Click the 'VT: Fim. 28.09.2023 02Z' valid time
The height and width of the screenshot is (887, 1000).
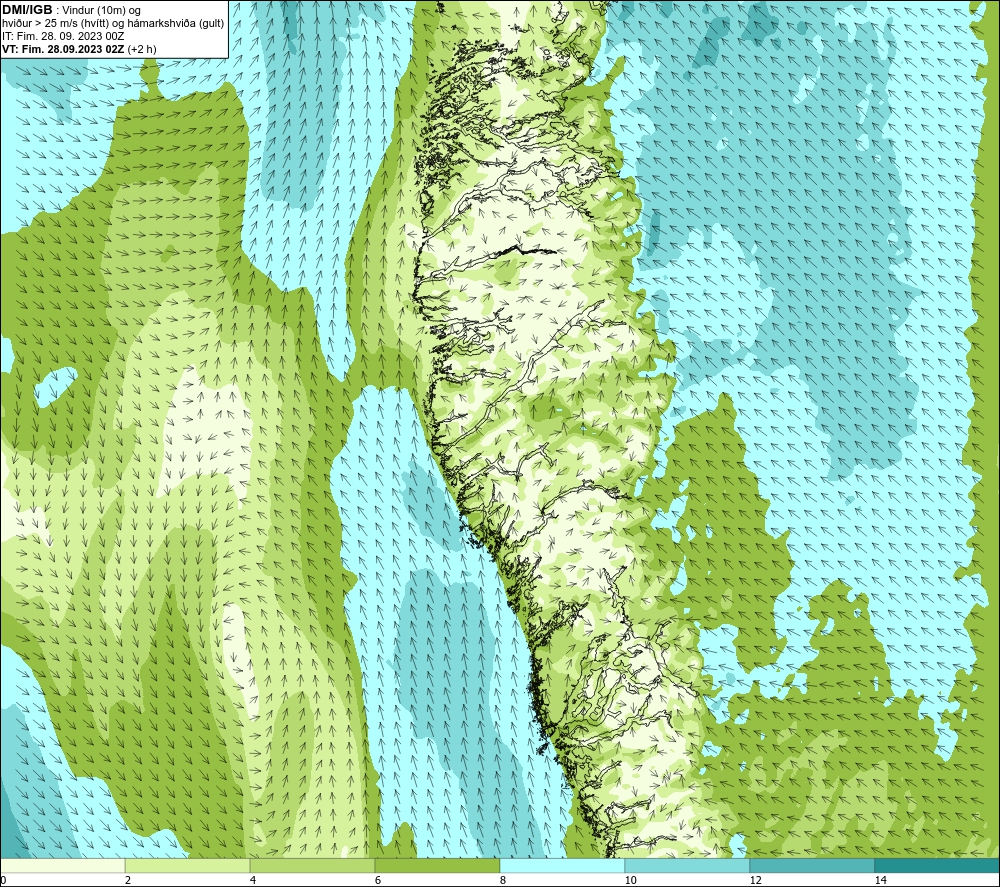click(63, 48)
